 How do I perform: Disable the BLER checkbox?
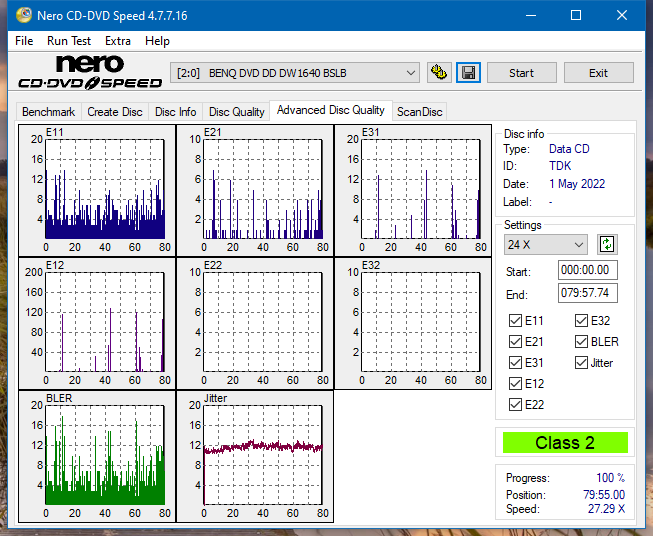coord(581,342)
